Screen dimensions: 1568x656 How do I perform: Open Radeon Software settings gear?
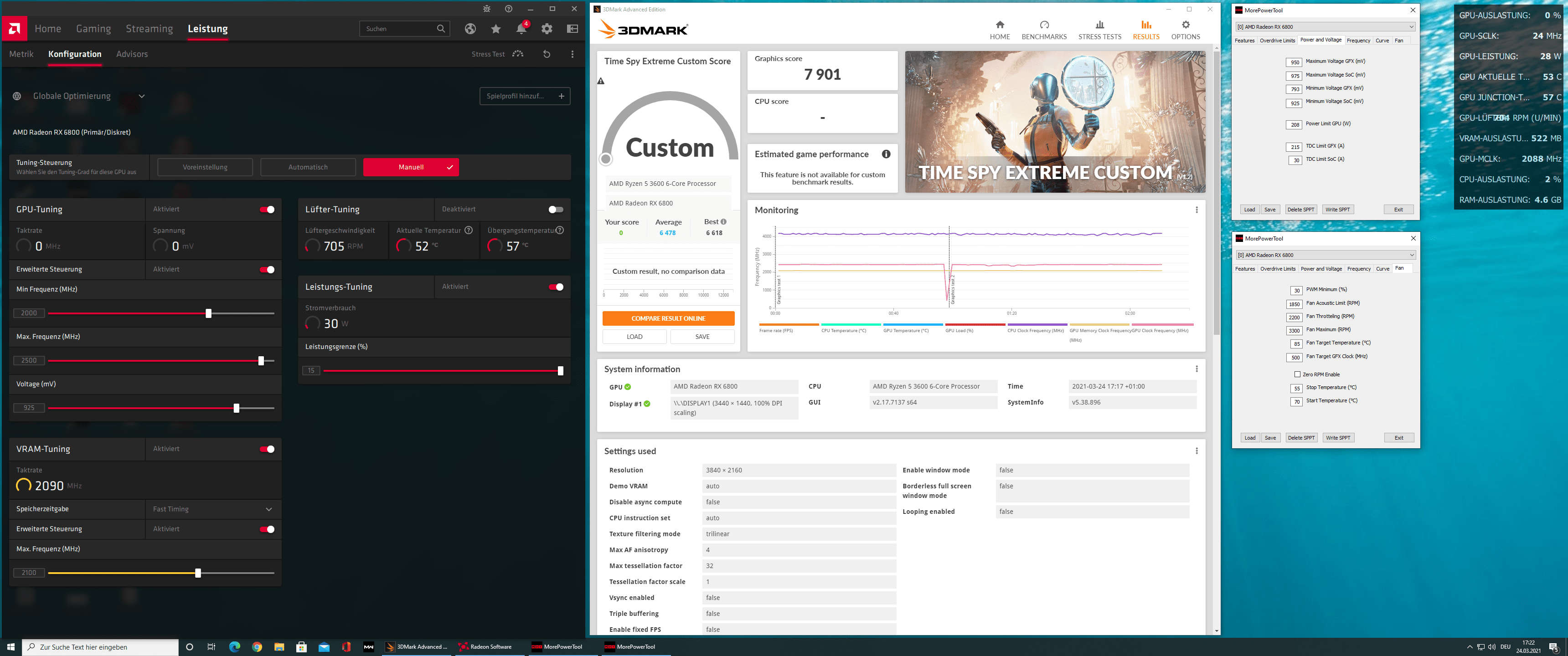coord(547,29)
